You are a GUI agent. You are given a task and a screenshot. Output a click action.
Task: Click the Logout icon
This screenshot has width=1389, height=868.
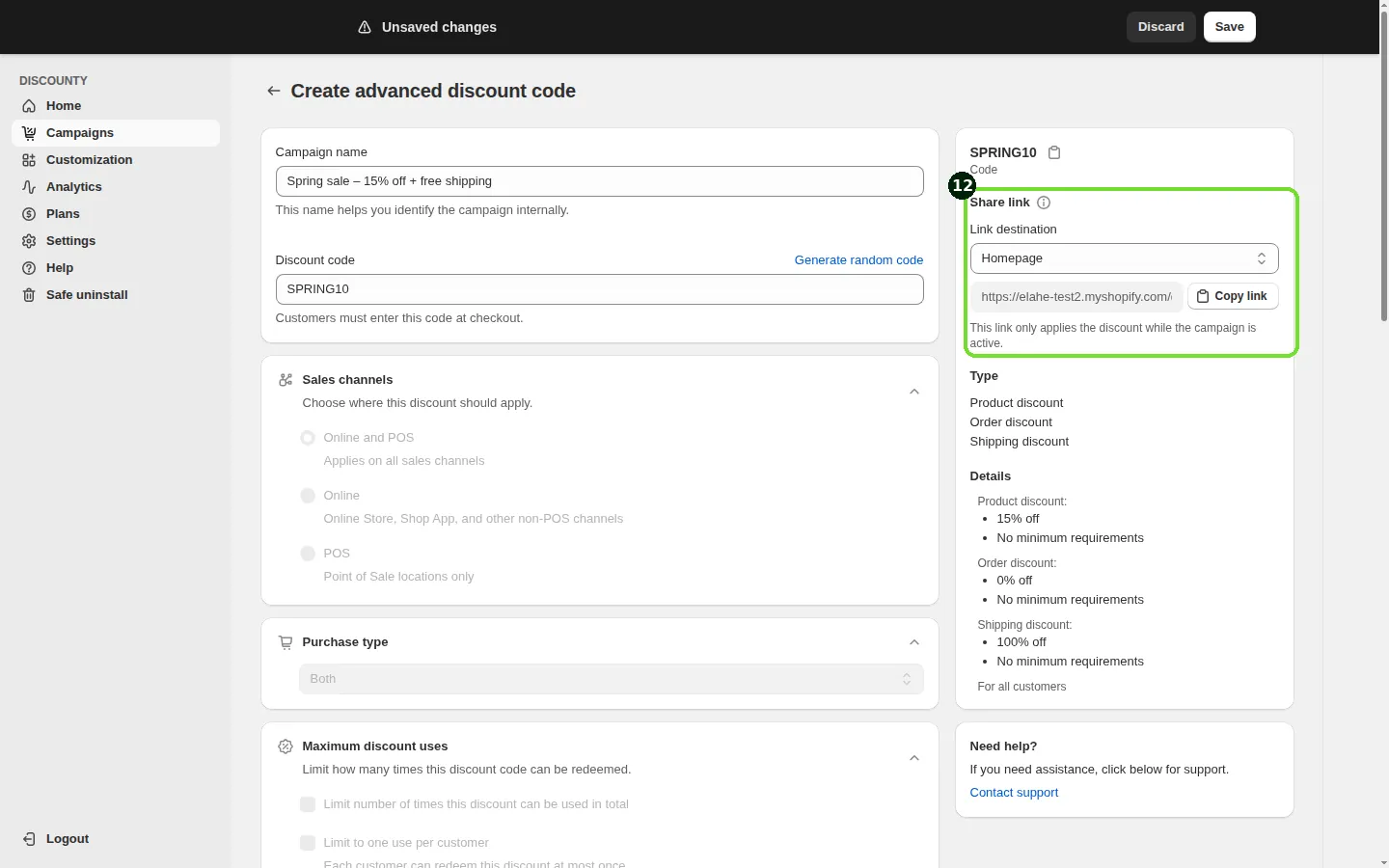coord(29,839)
